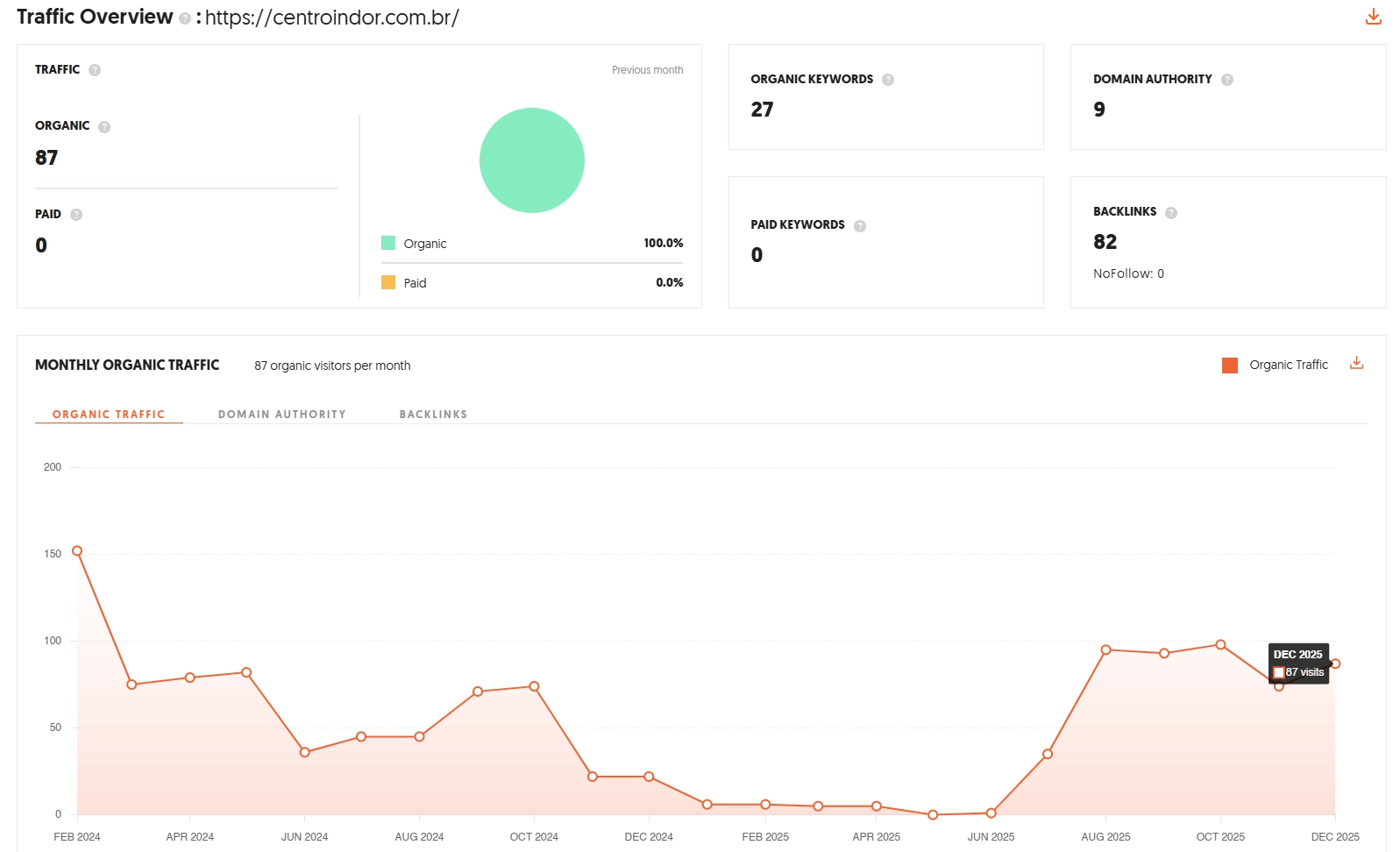
Task: Click the Paid Keywords help icon
Action: click(x=860, y=226)
